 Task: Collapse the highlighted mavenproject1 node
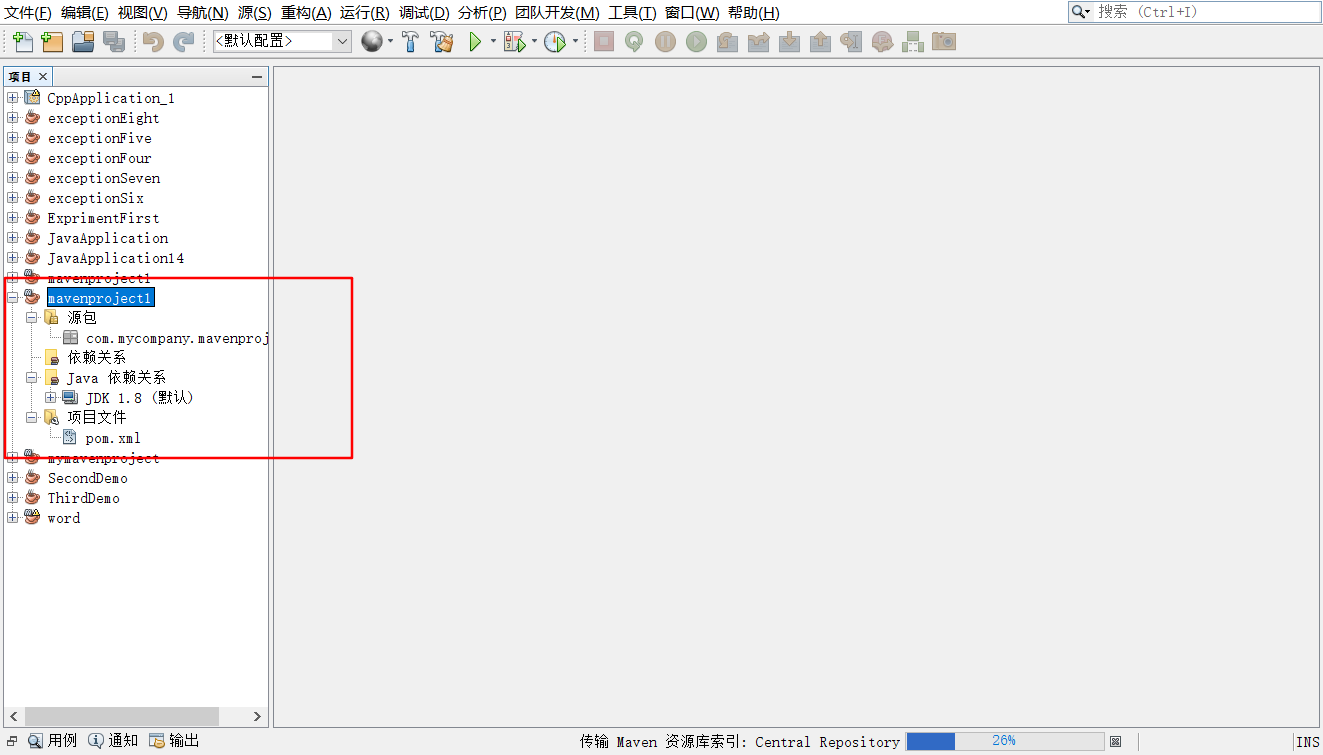pos(13,298)
